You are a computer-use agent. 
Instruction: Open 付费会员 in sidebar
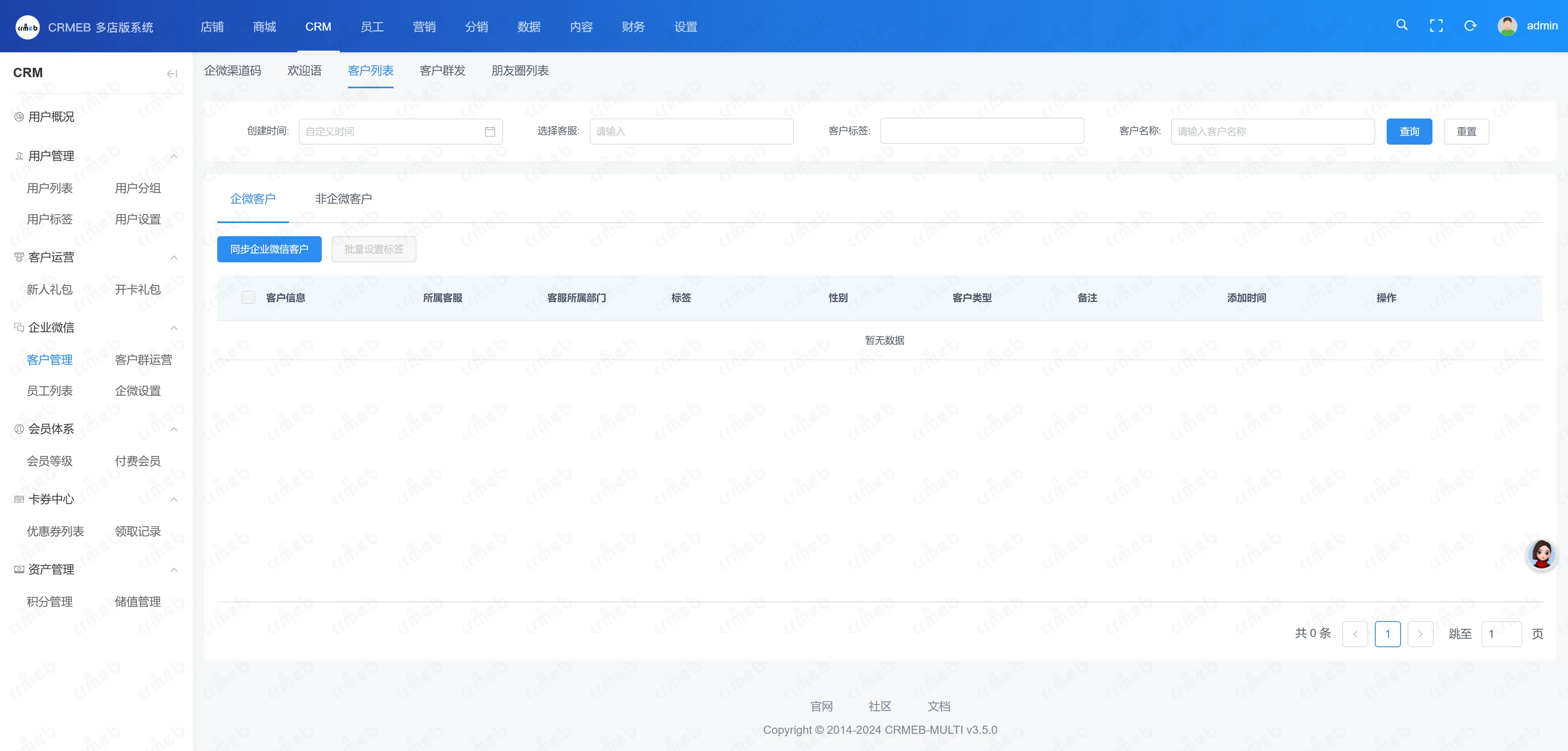coord(138,461)
